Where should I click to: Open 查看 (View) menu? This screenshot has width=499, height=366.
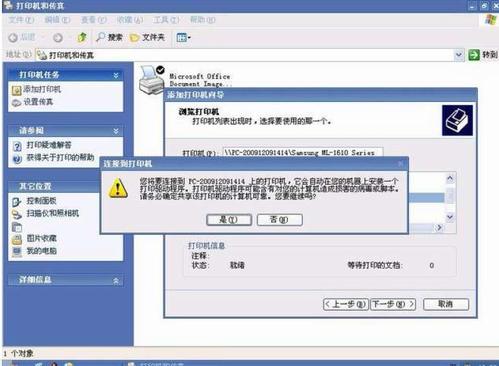pos(94,20)
